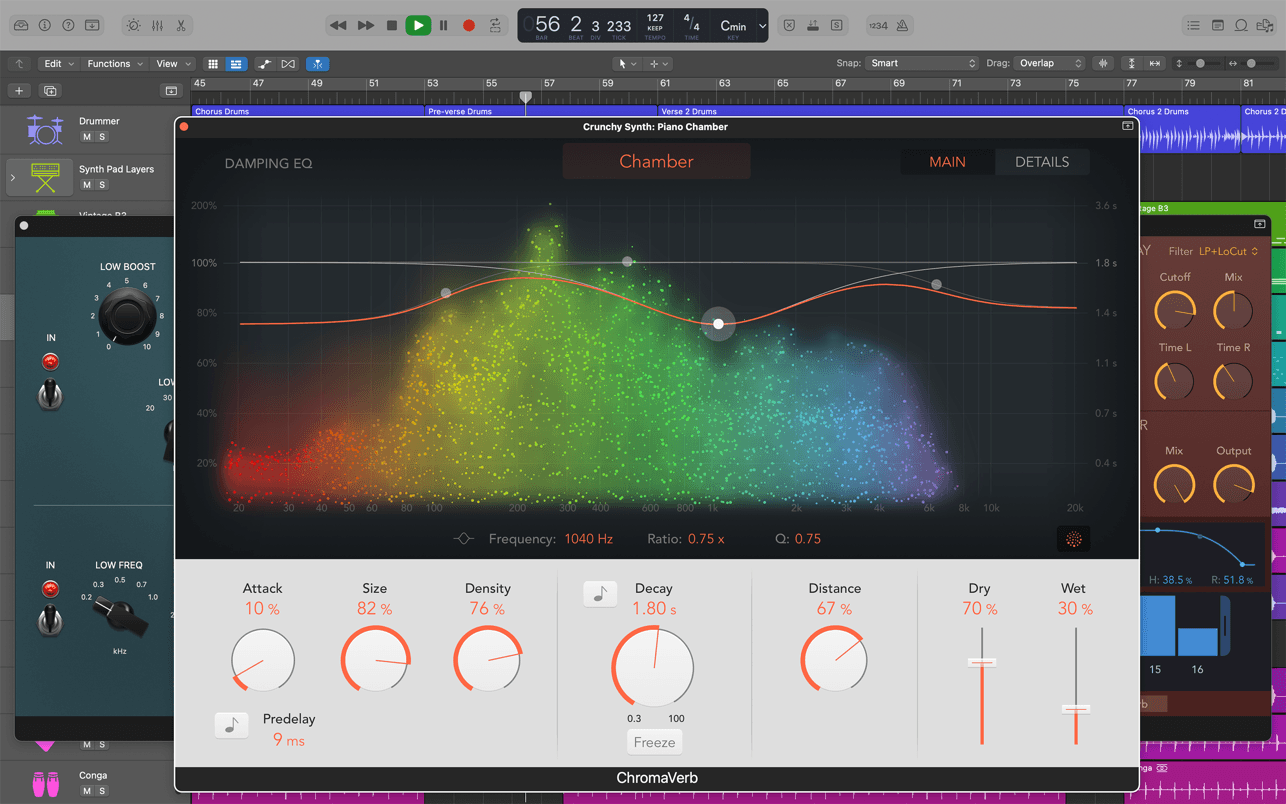Image resolution: width=1286 pixels, height=804 pixels.
Task: Solo the Drummer track
Action: coord(102,137)
